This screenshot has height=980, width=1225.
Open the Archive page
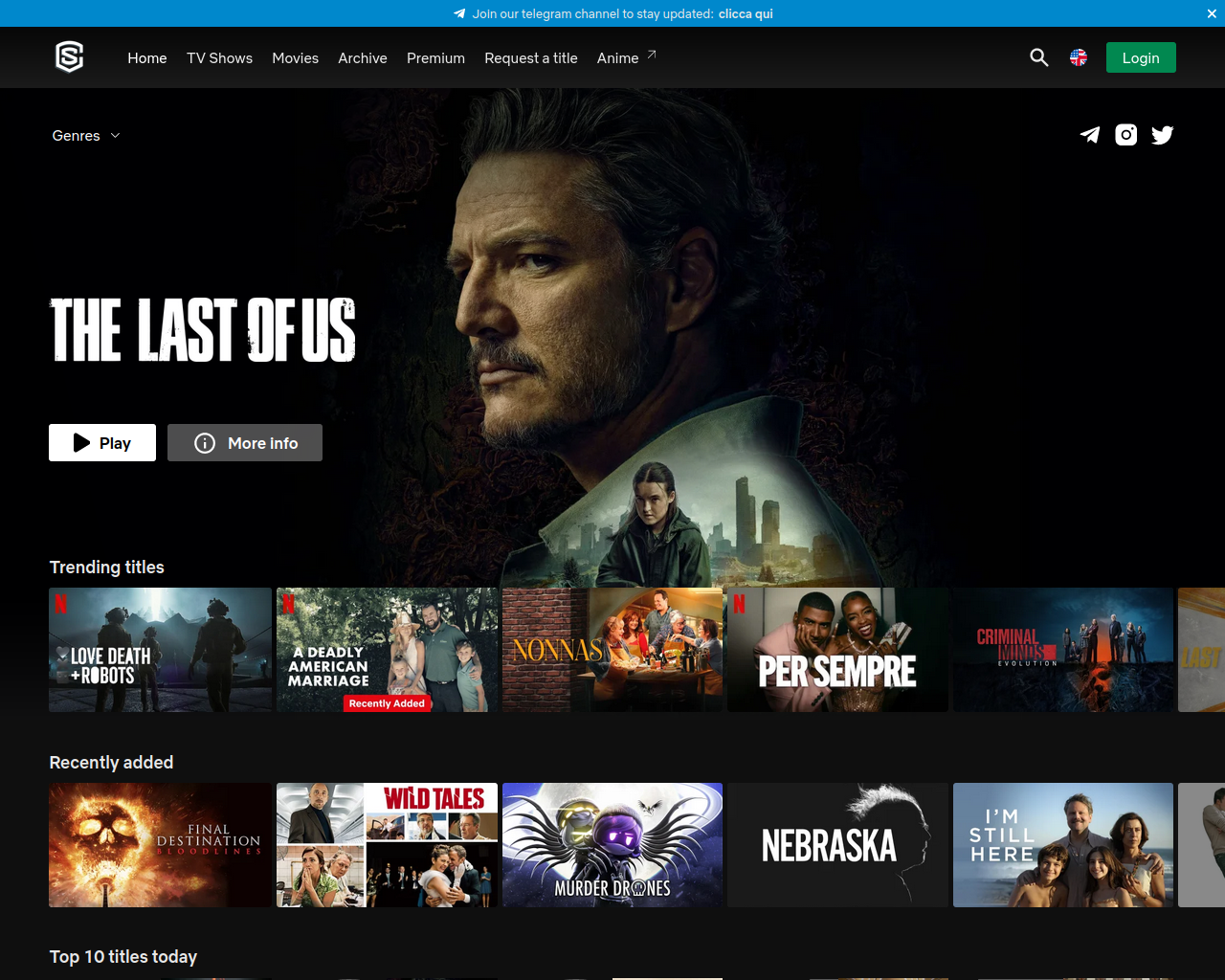click(363, 57)
